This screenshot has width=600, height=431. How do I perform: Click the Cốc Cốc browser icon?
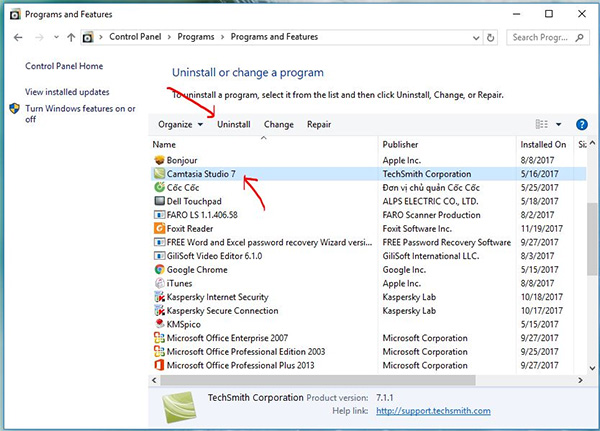click(159, 187)
